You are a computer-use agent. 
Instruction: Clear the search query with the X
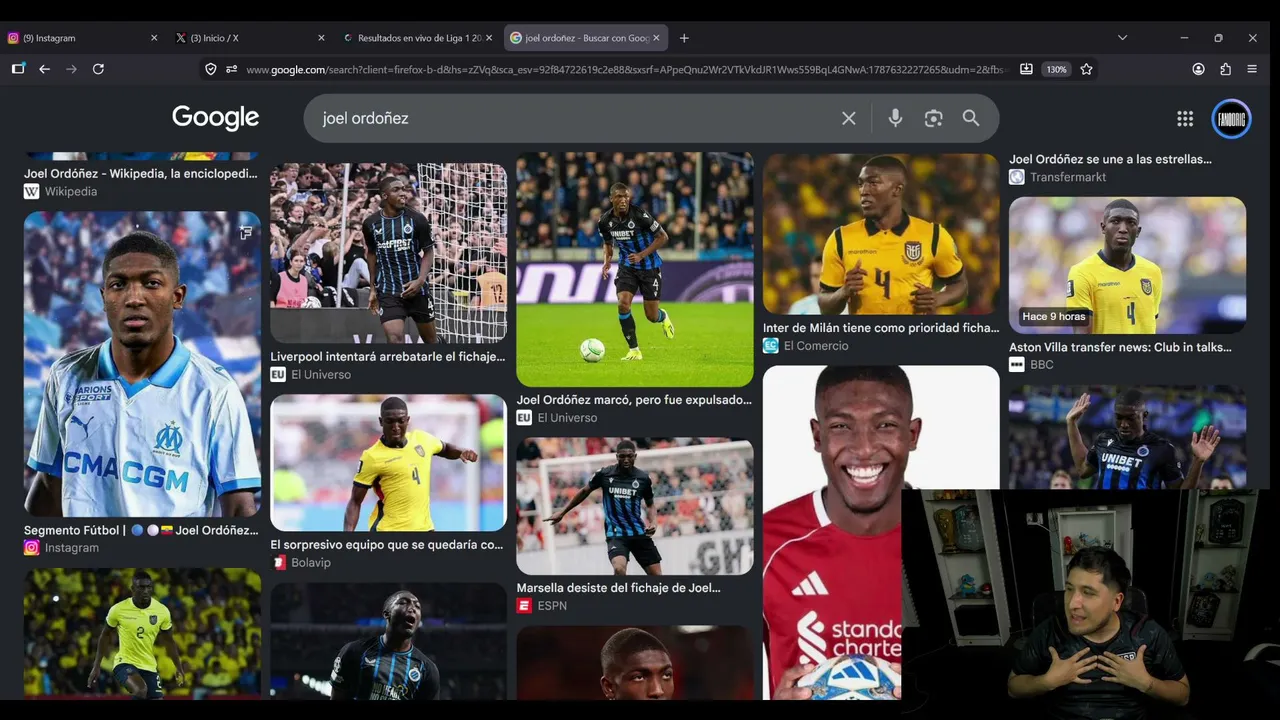click(849, 118)
